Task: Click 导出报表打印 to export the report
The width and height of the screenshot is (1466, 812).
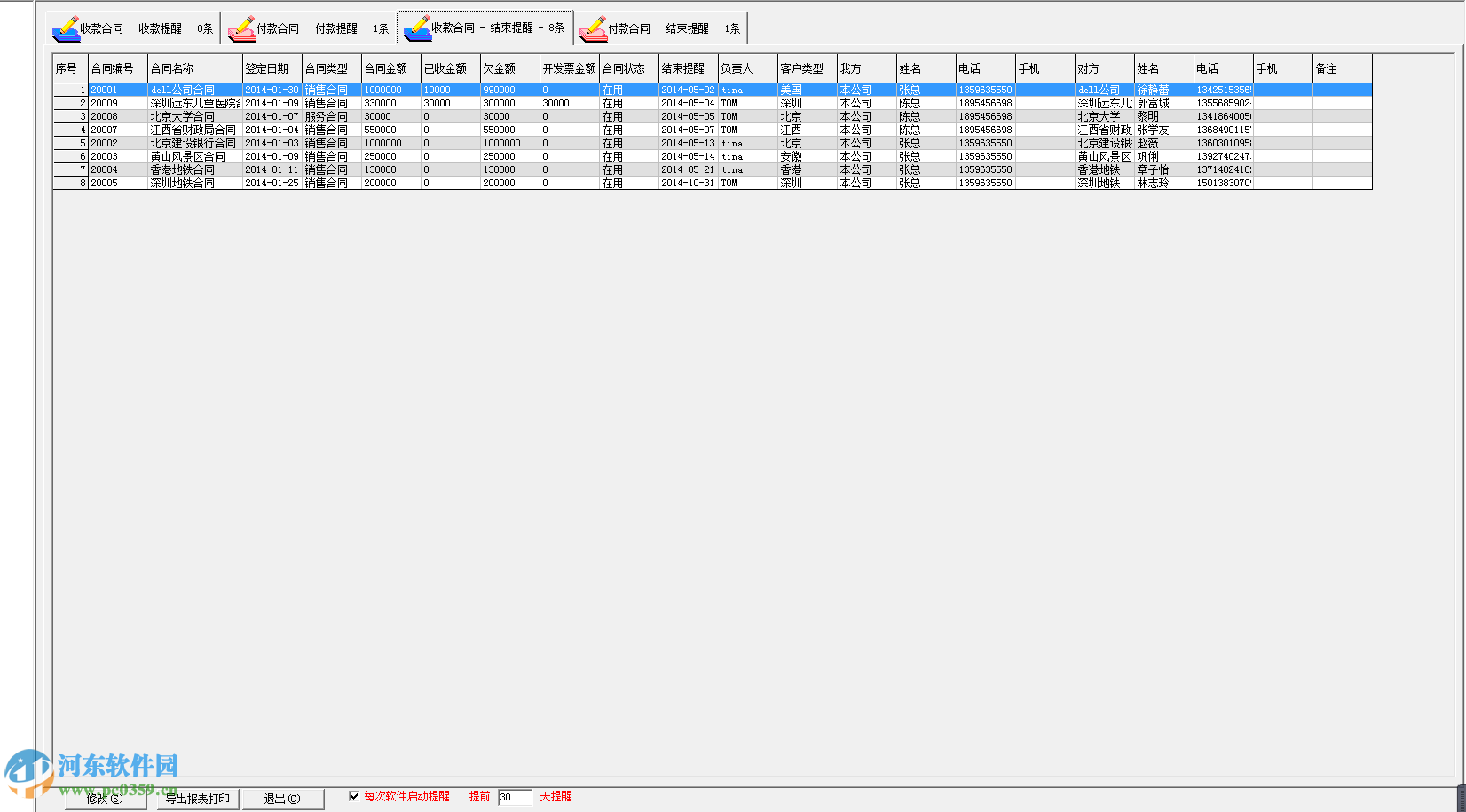Action: [198, 799]
